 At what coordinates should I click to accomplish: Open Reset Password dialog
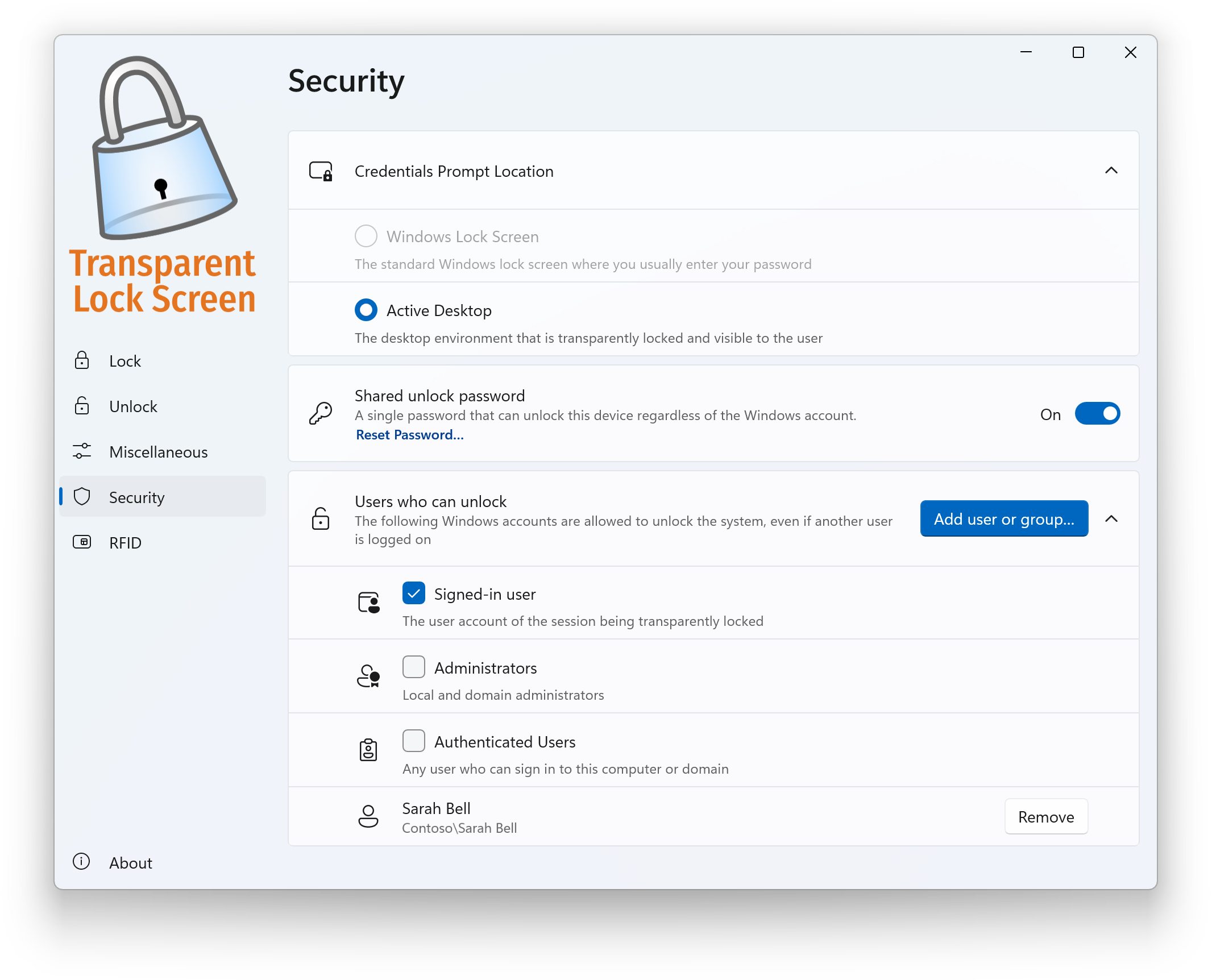click(409, 434)
